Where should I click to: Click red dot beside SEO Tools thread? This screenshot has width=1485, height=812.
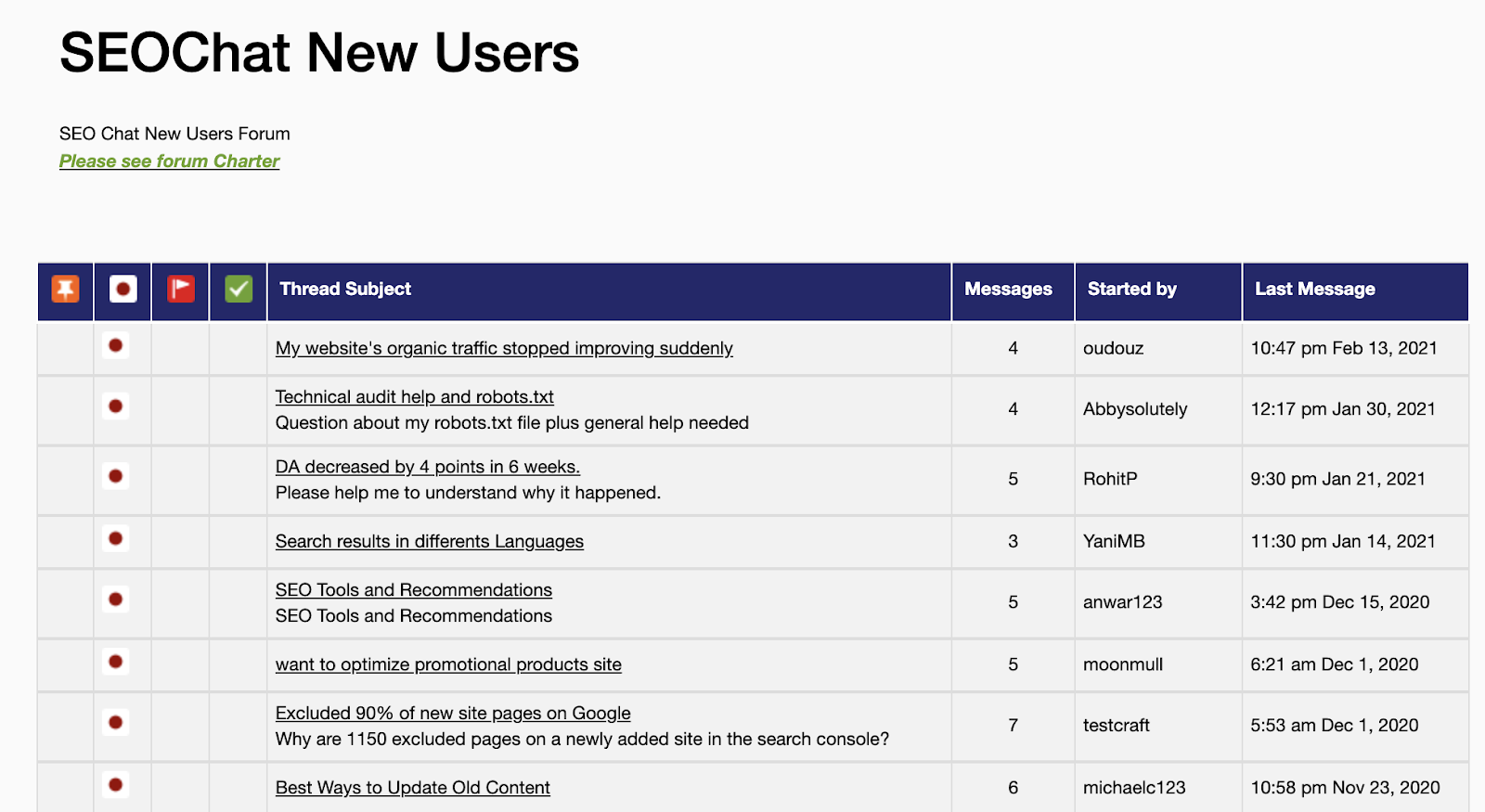click(x=115, y=599)
